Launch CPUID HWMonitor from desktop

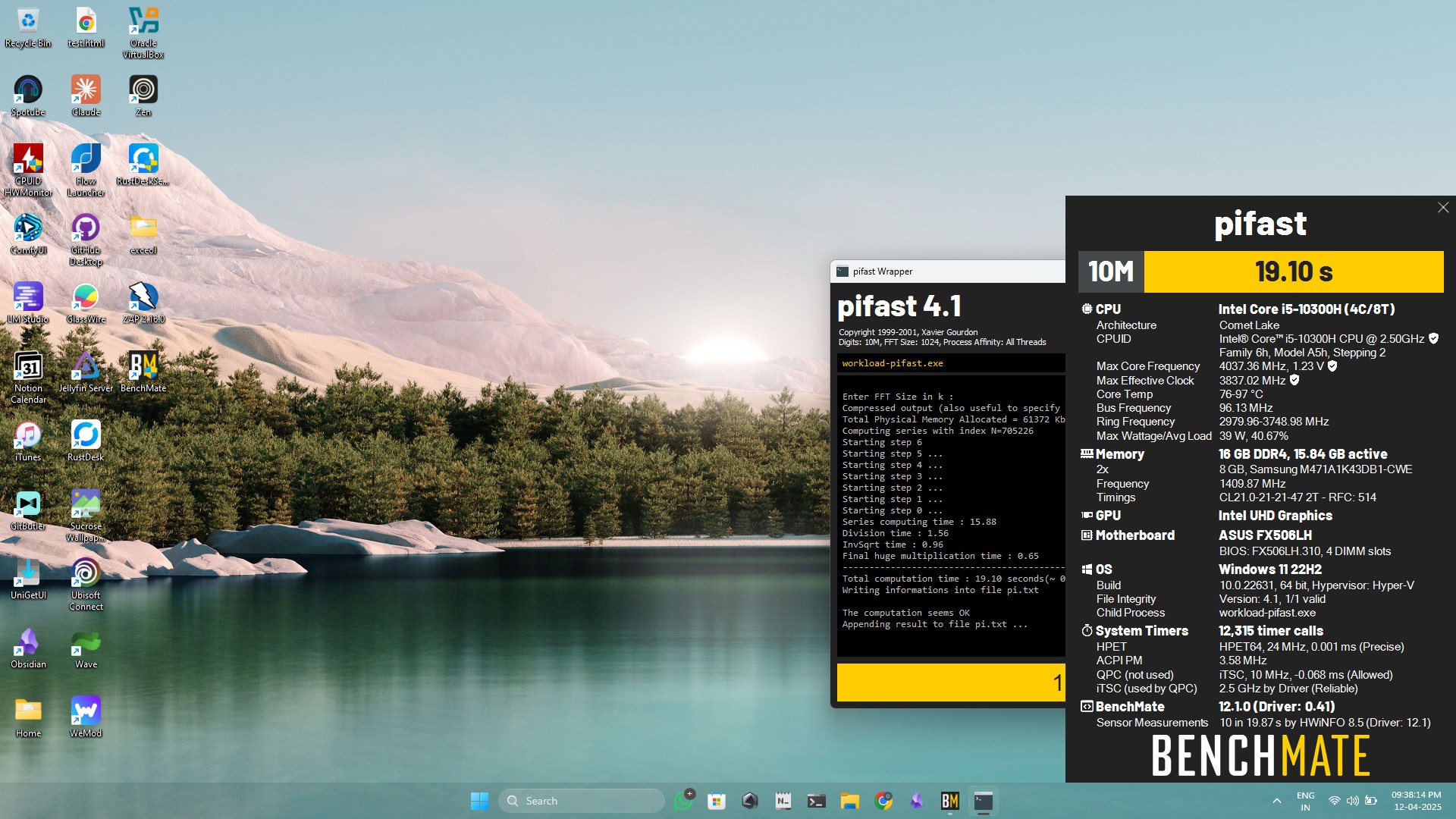28,171
